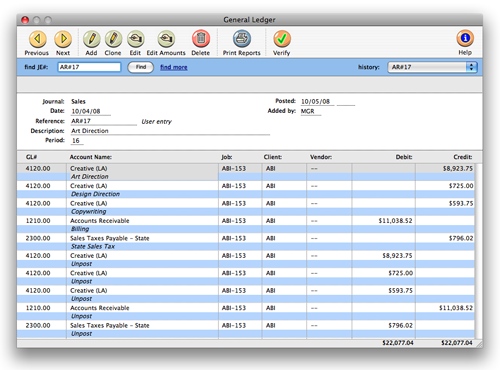Select the credit amount $725.00
The width and height of the screenshot is (500, 370).
[461, 186]
